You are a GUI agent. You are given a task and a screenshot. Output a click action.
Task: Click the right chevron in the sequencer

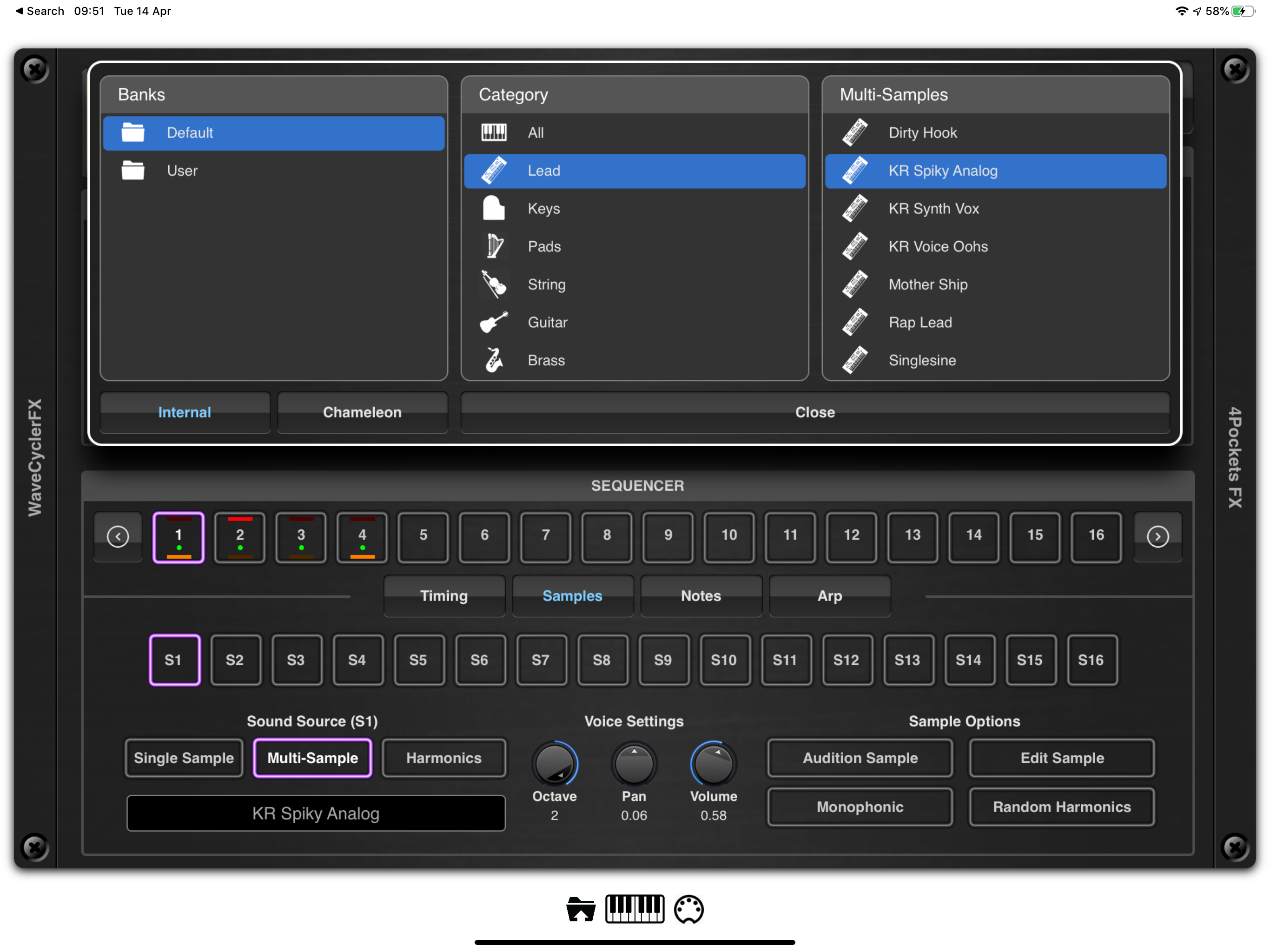[1158, 536]
